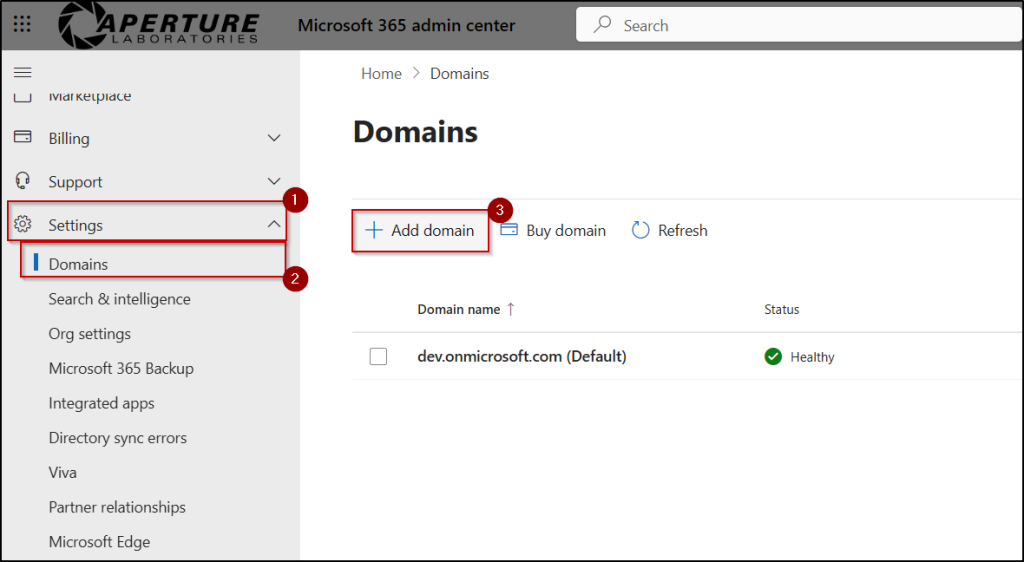Screen dimensions: 1024x562
Task: Open Partner relationships
Action: [x=117, y=507]
